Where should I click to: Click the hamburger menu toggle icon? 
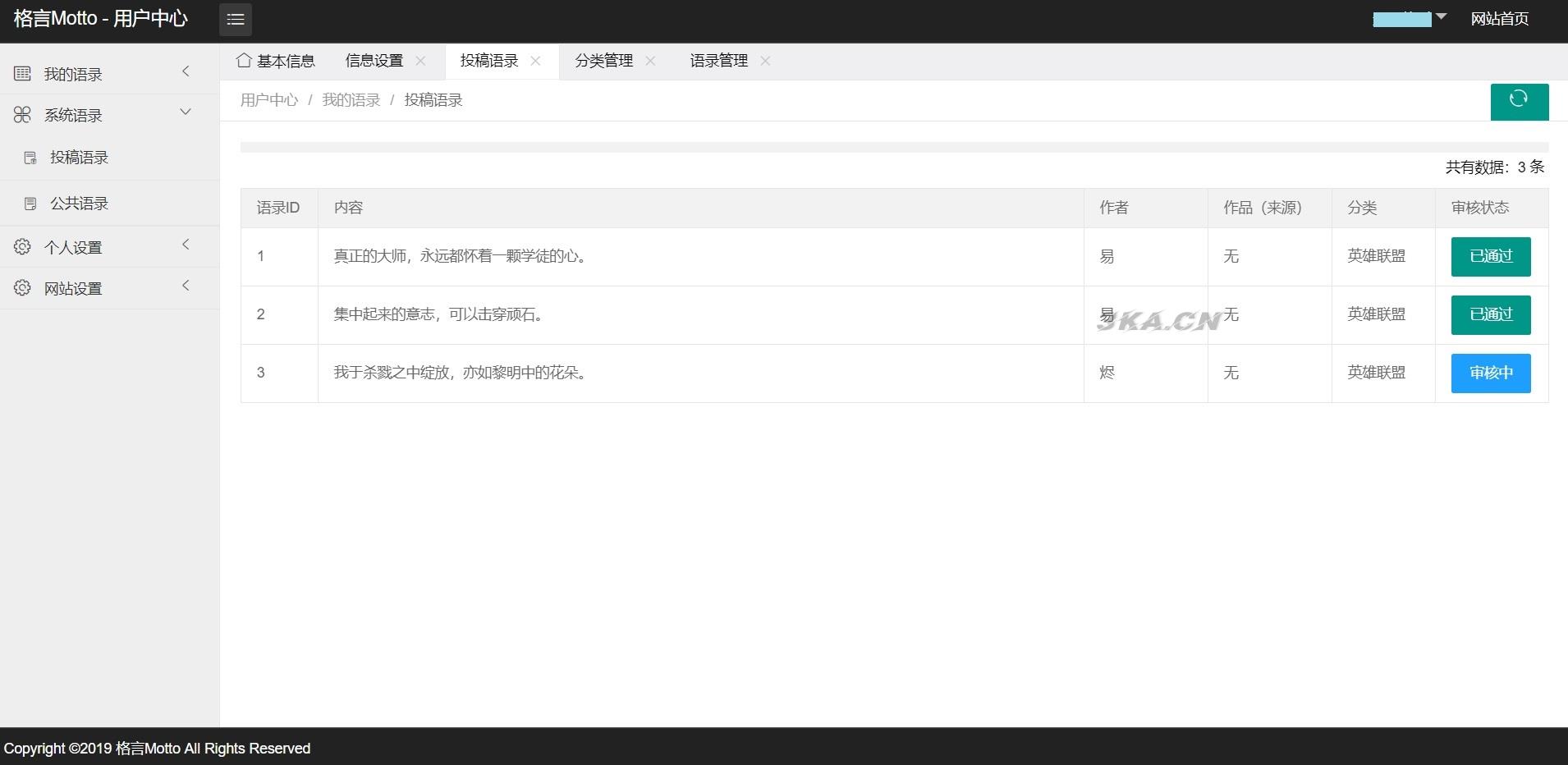pyautogui.click(x=236, y=20)
